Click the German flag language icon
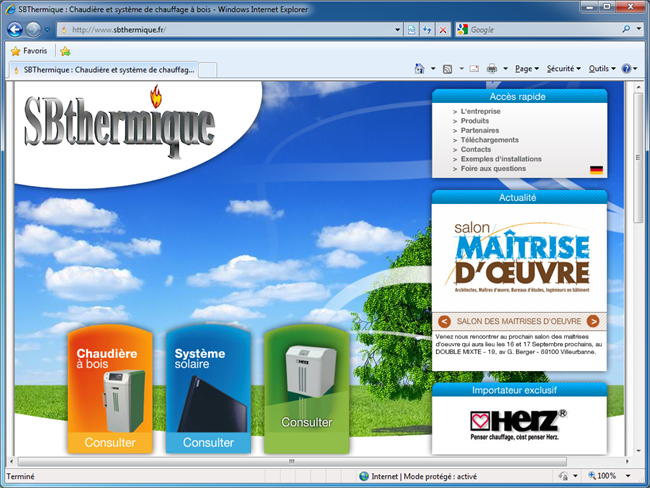Viewport: 650px width, 488px height. [596, 170]
